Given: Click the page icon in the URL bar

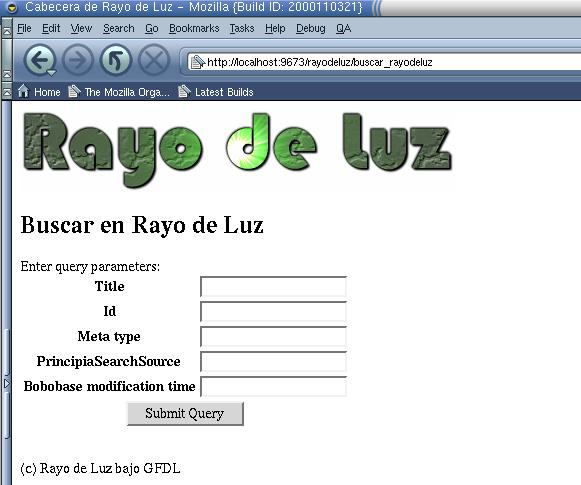Looking at the screenshot, I should [x=197, y=62].
